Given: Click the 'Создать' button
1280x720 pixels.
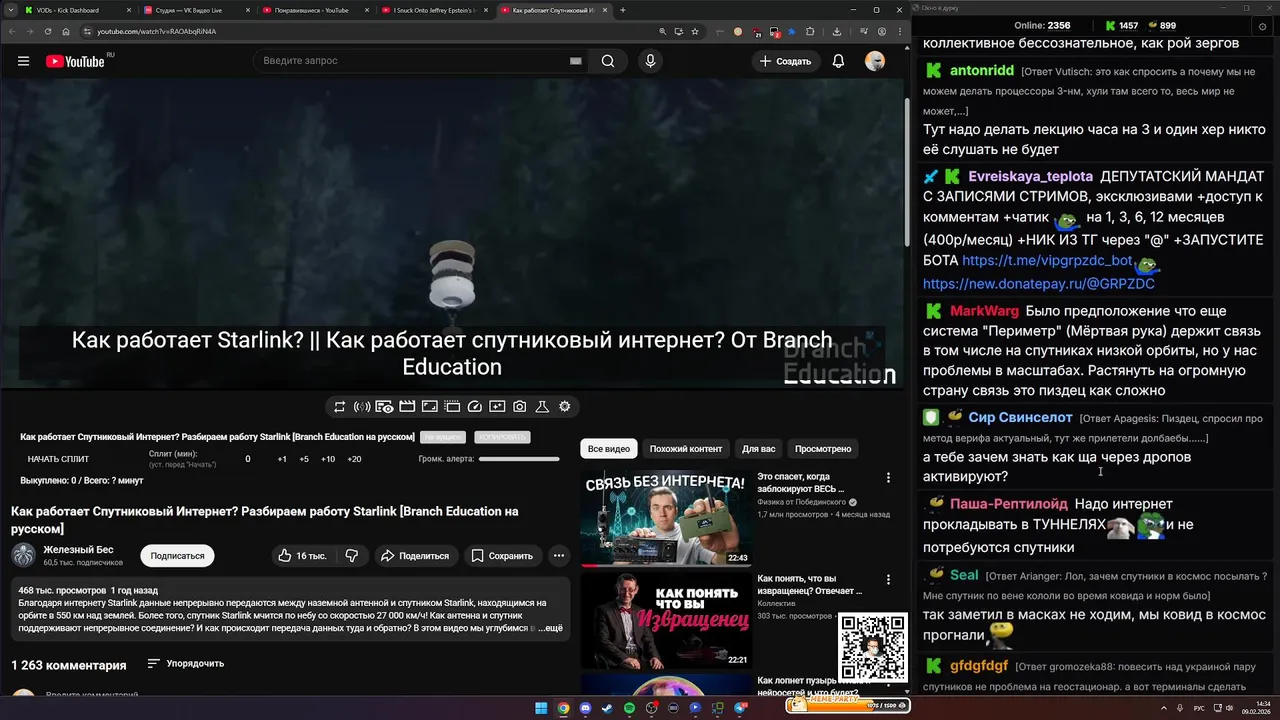Looking at the screenshot, I should click(785, 61).
